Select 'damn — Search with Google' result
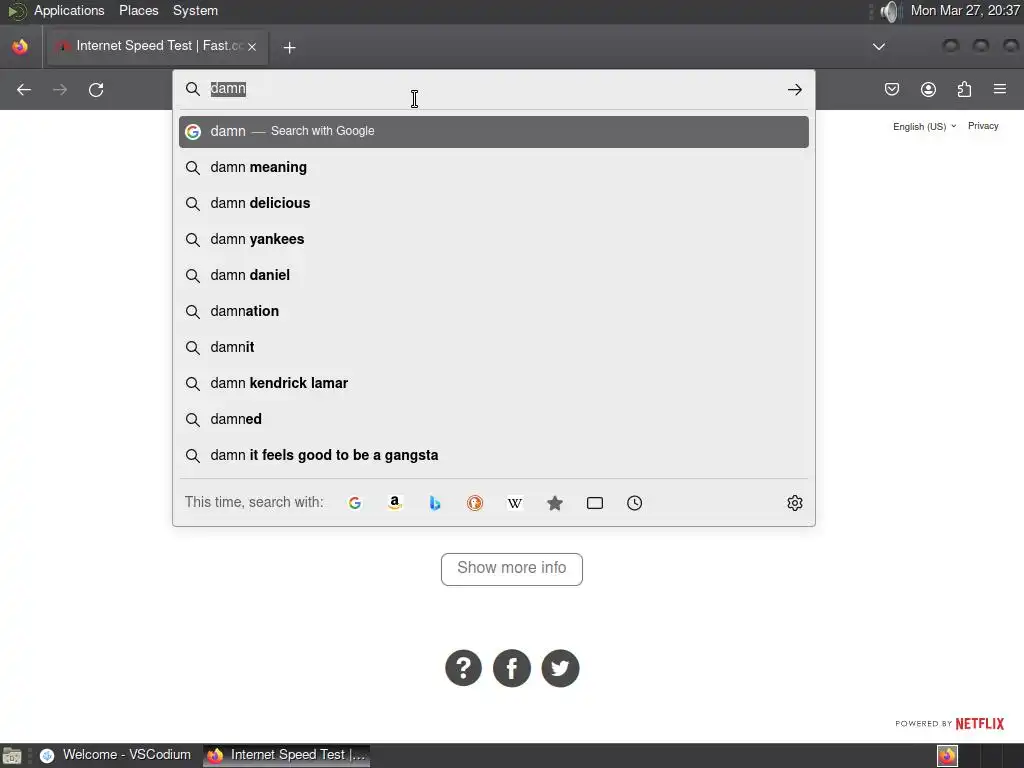1024x768 pixels. point(494,131)
